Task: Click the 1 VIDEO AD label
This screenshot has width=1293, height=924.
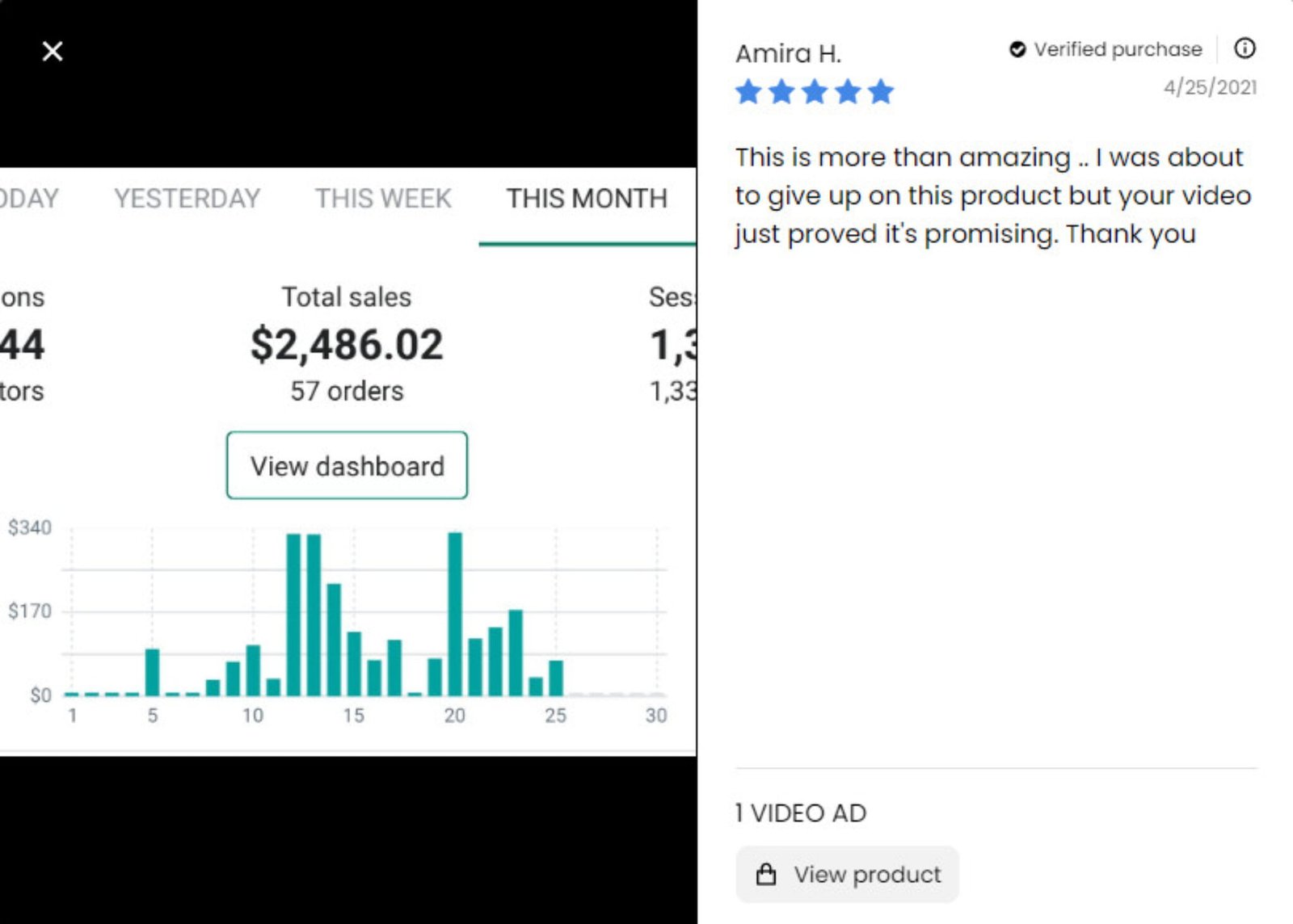Action: pyautogui.click(x=800, y=813)
